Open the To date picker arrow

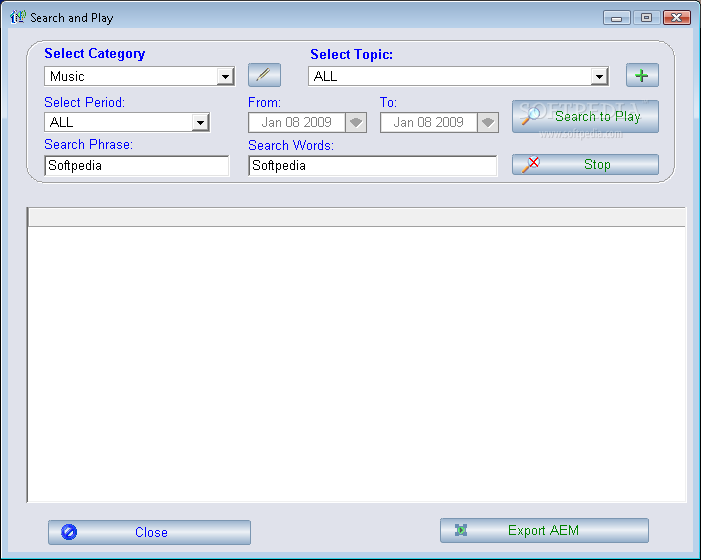[488, 122]
